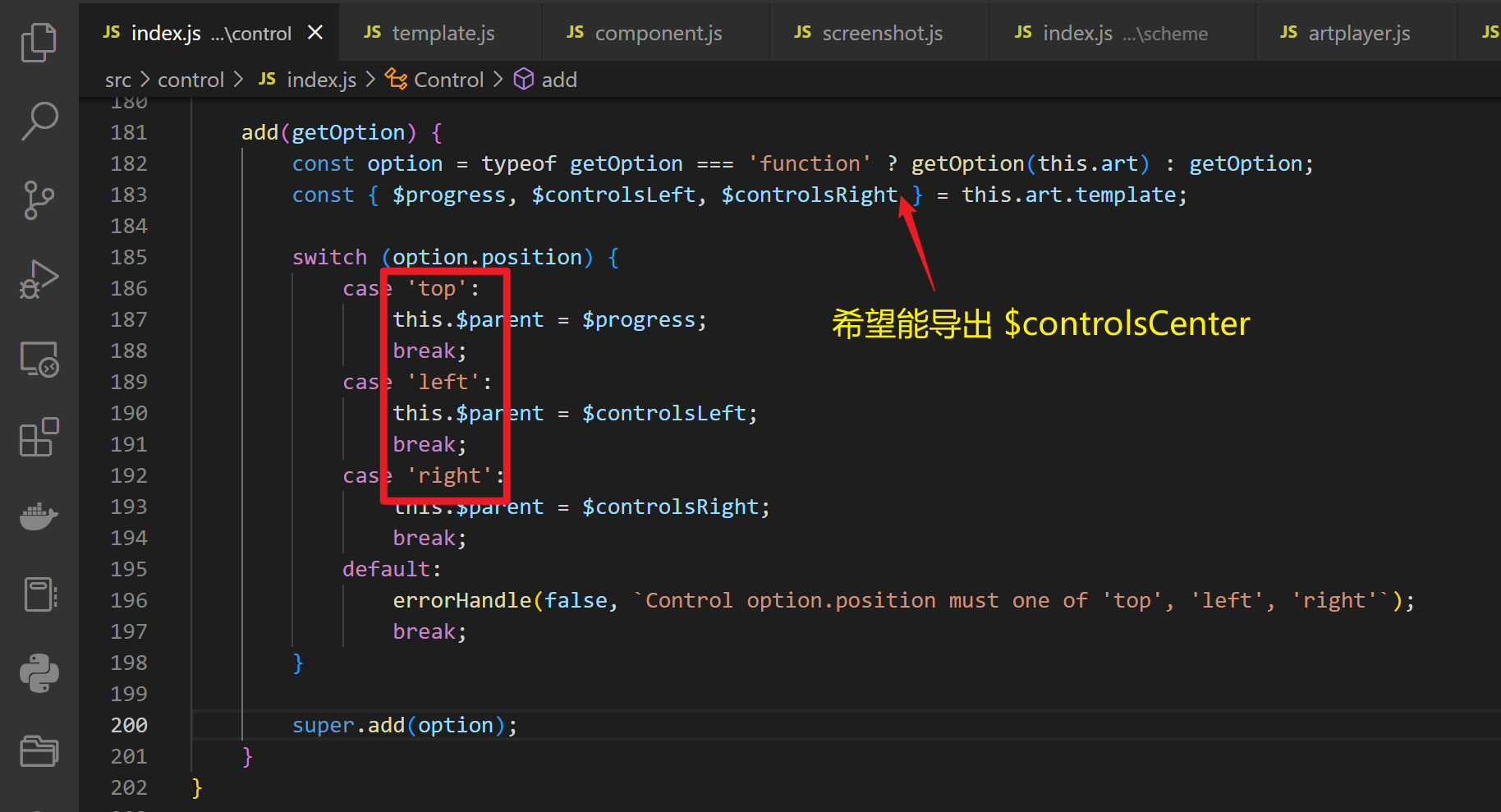Click this.art.template on line 183
The image size is (1501, 812).
pyautogui.click(x=1069, y=195)
